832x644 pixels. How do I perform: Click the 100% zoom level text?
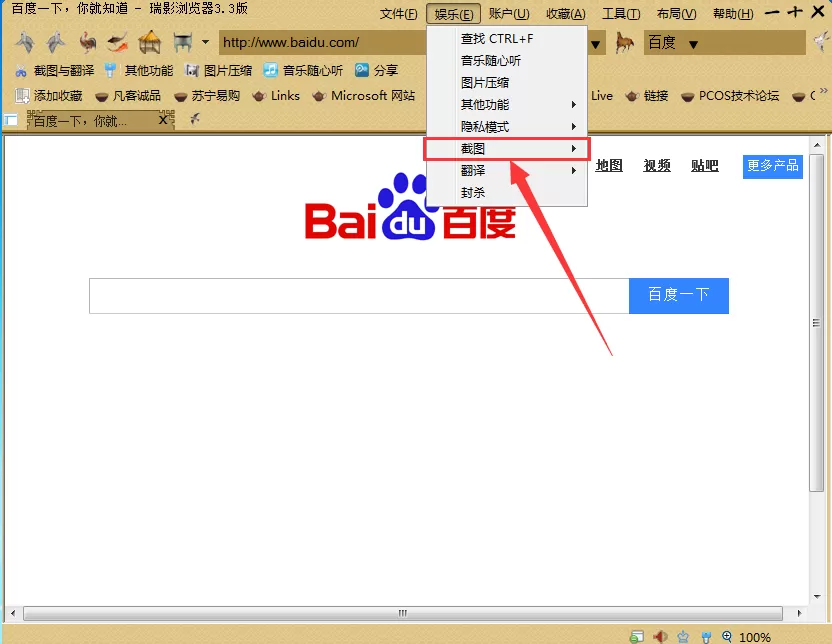pos(755,637)
